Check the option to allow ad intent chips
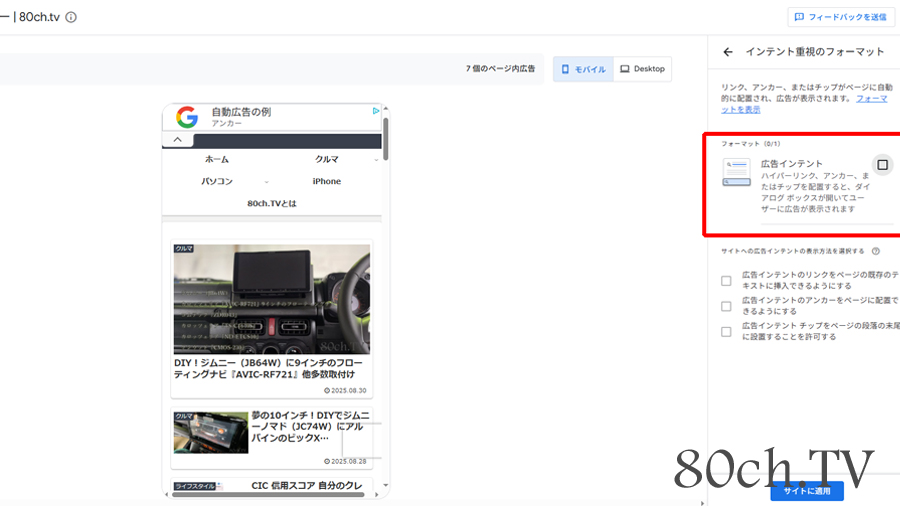This screenshot has height=506, width=900. point(726,332)
